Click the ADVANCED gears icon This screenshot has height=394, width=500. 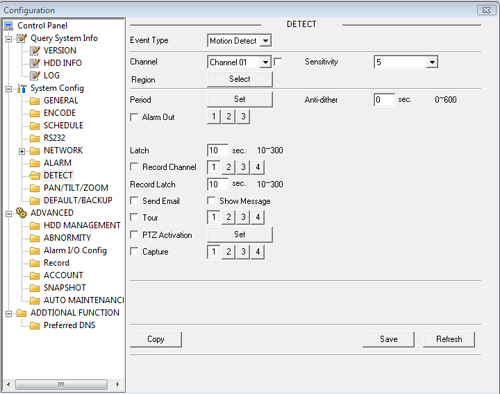pos(22,213)
